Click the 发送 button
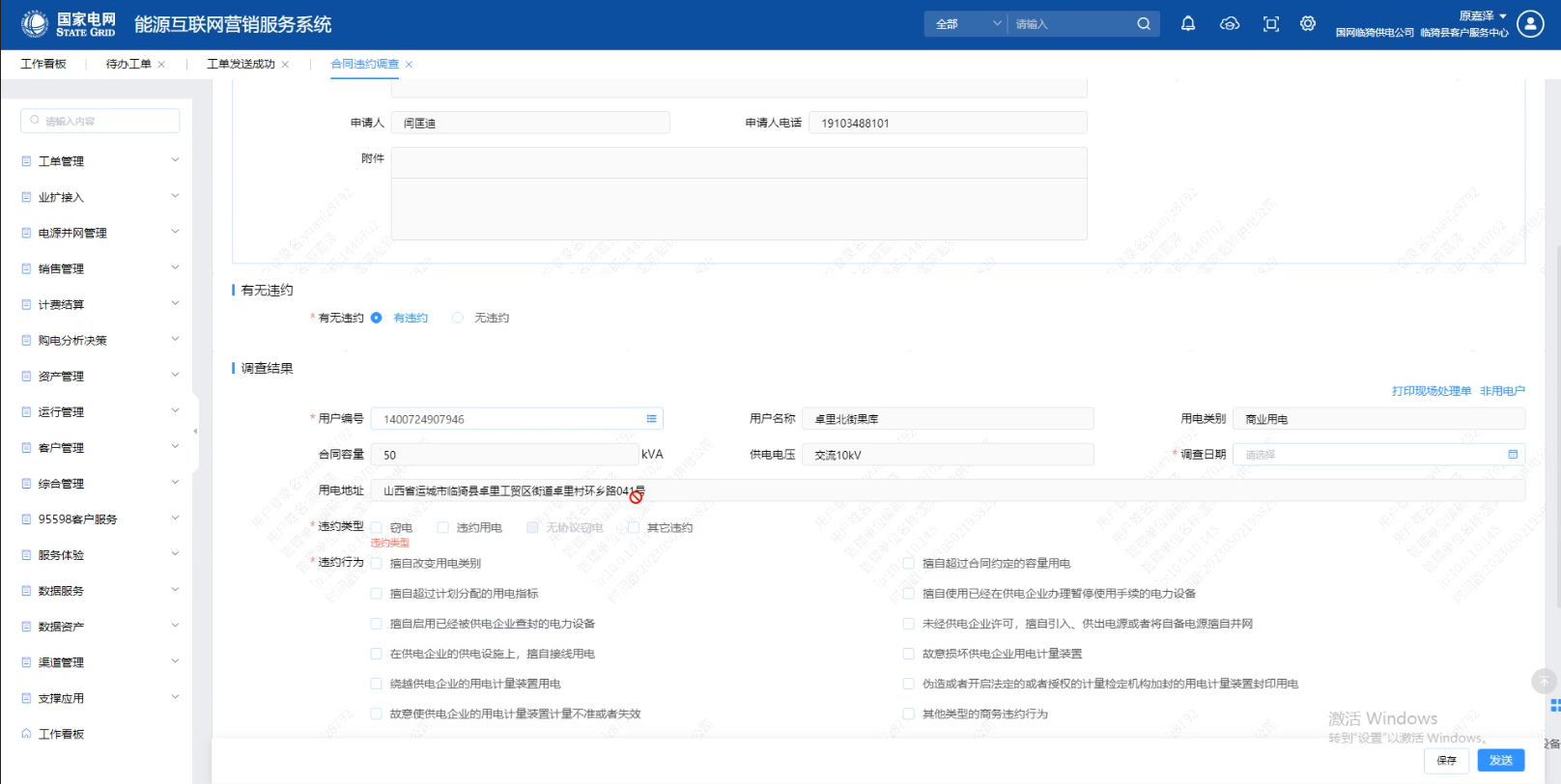 tap(1500, 761)
